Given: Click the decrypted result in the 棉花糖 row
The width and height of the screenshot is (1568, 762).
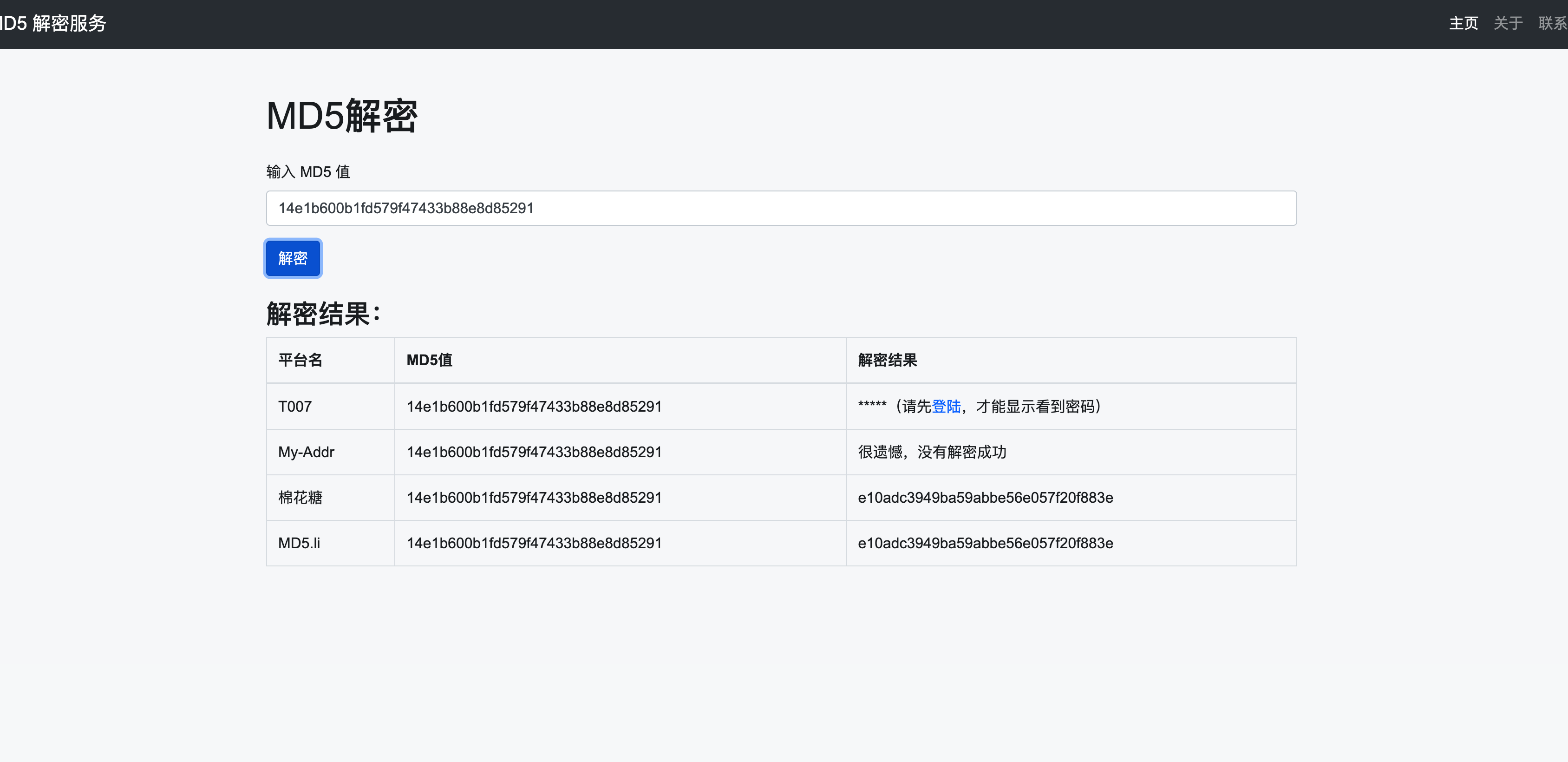Looking at the screenshot, I should coord(986,498).
